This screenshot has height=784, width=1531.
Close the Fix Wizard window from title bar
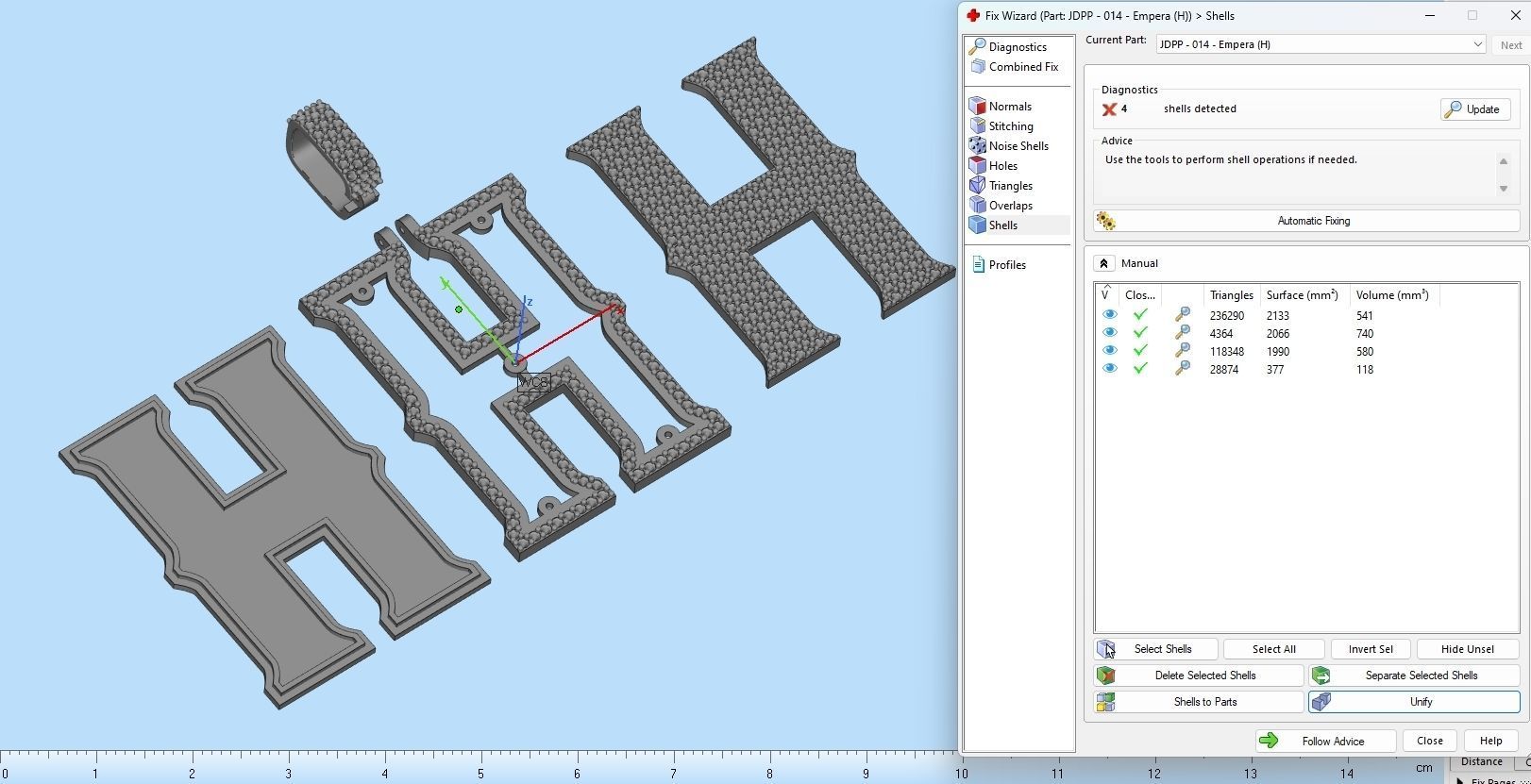click(x=1515, y=15)
